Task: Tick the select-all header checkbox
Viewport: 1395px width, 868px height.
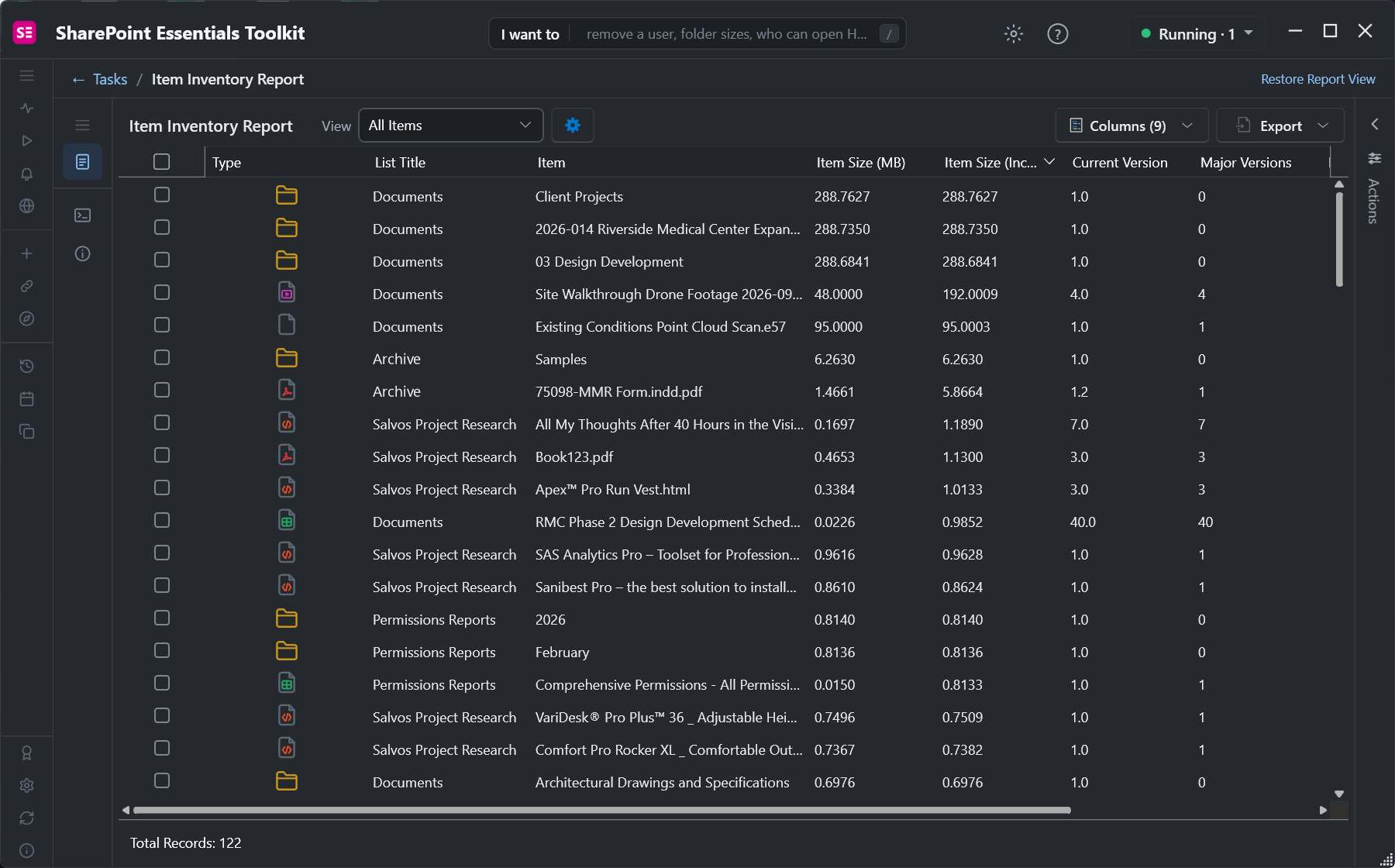Action: [162, 162]
